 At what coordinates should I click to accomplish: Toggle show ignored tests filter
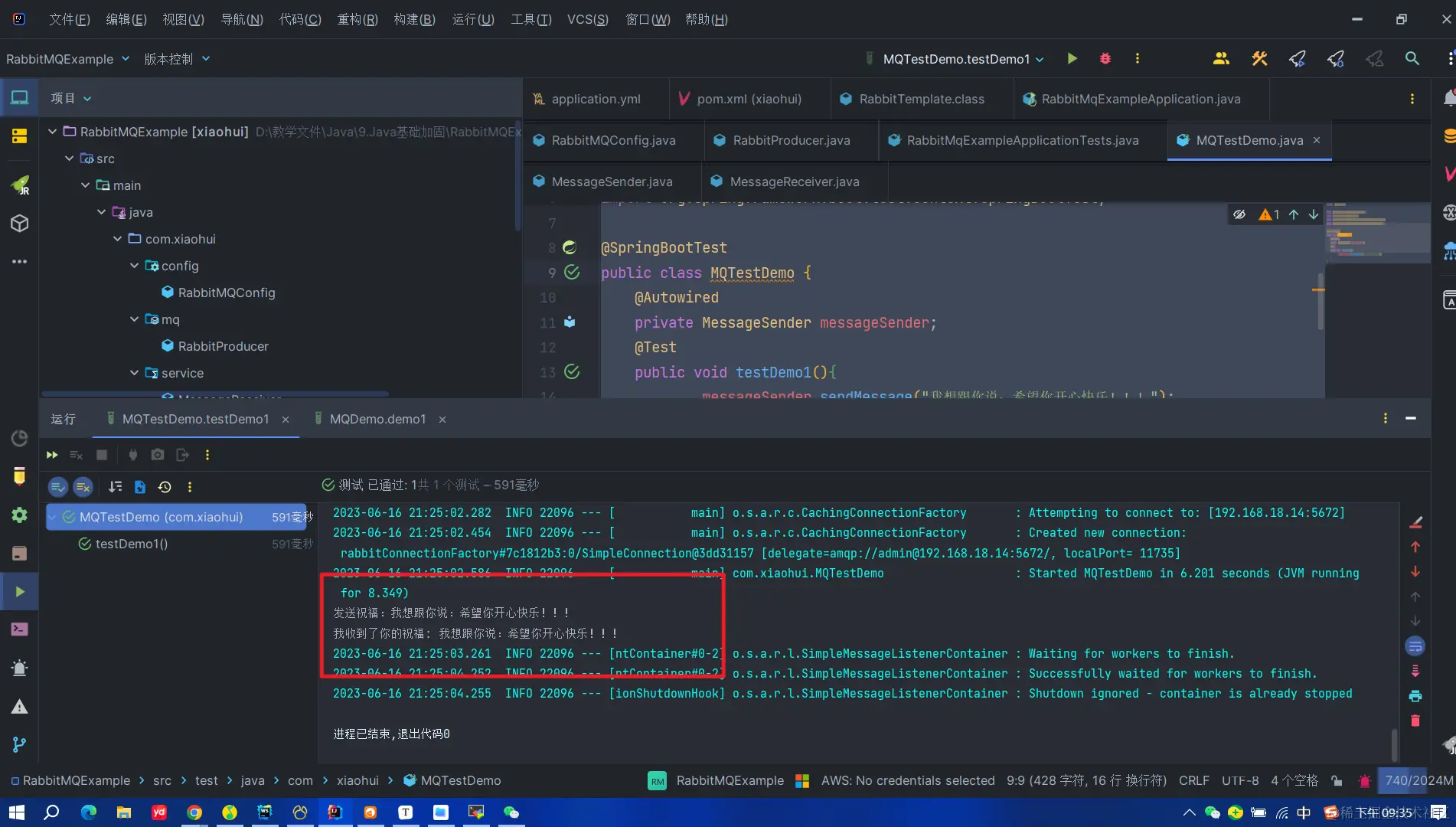[83, 487]
